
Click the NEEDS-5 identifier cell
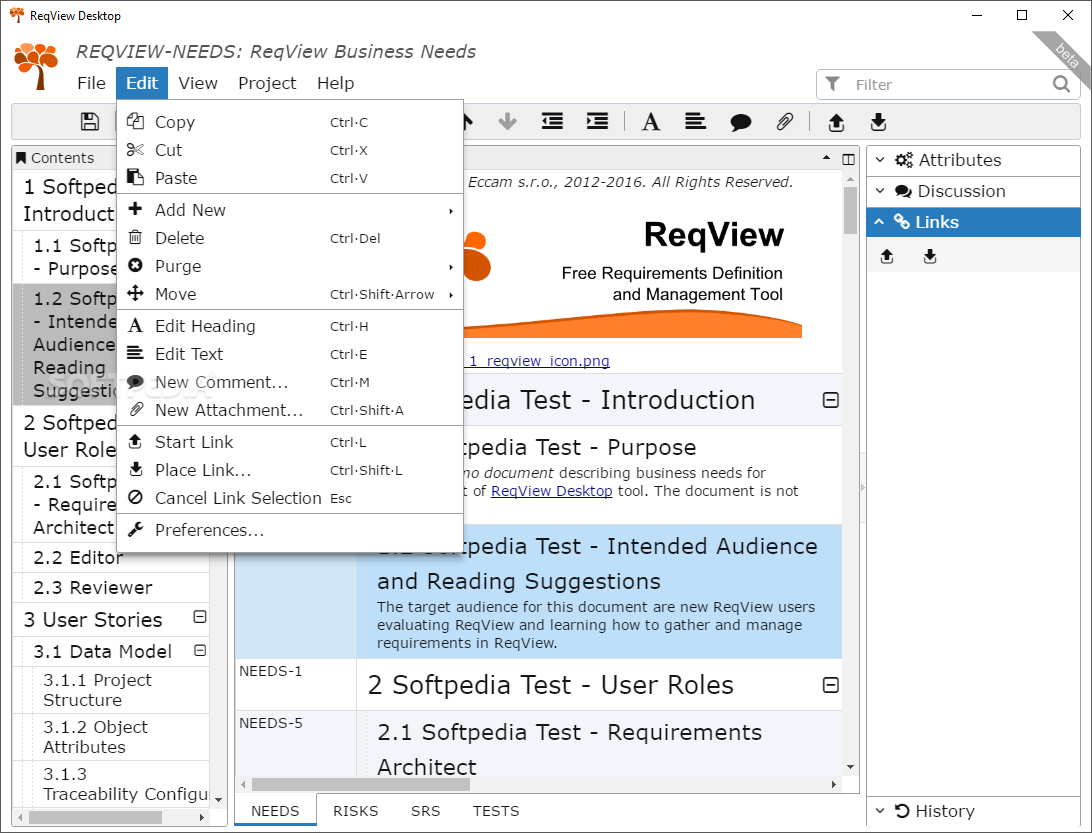point(296,744)
